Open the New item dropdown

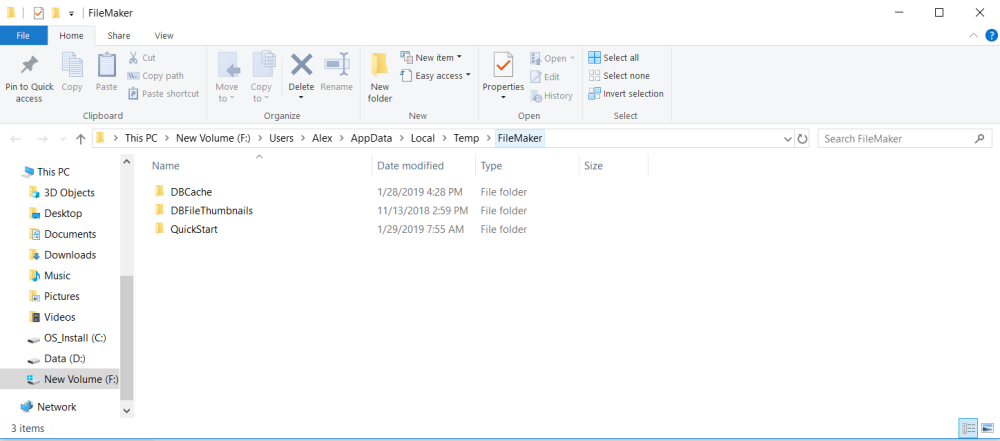(x=431, y=57)
